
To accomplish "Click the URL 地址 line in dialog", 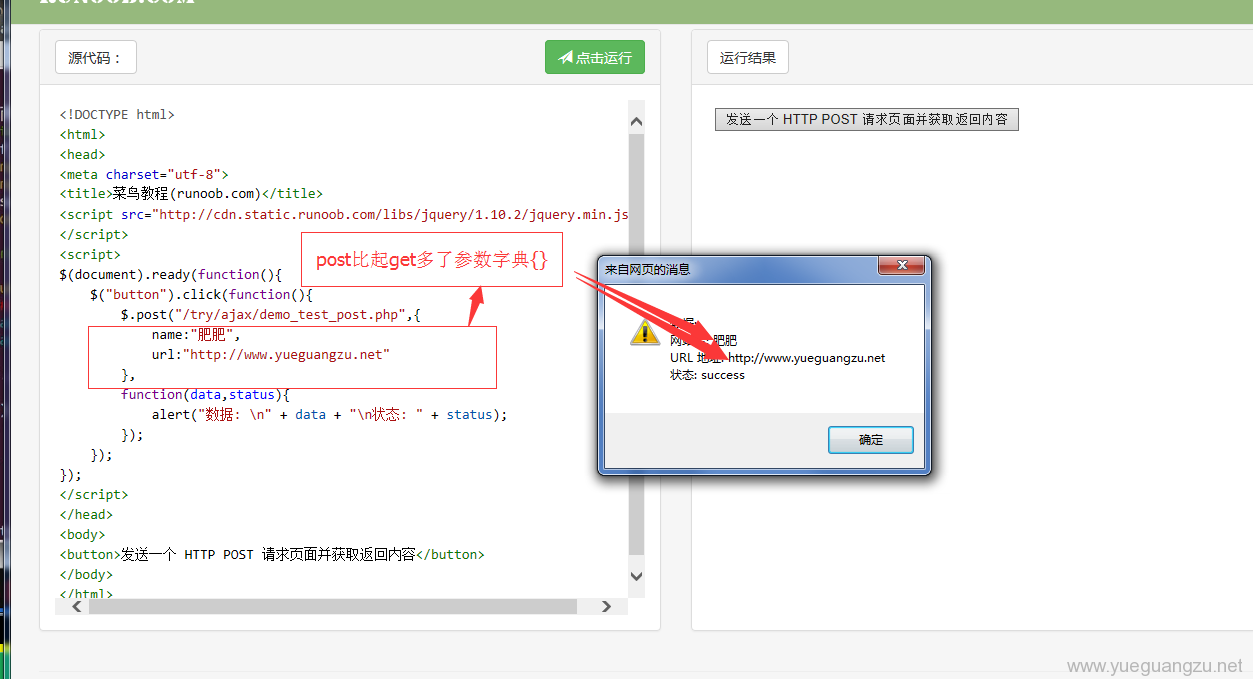I will [x=777, y=358].
